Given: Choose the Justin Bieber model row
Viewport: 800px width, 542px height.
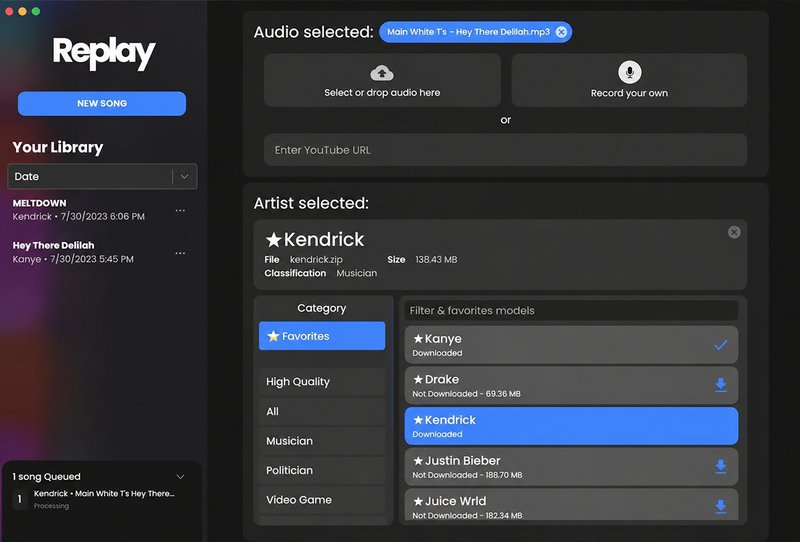Looking at the screenshot, I should (571, 466).
